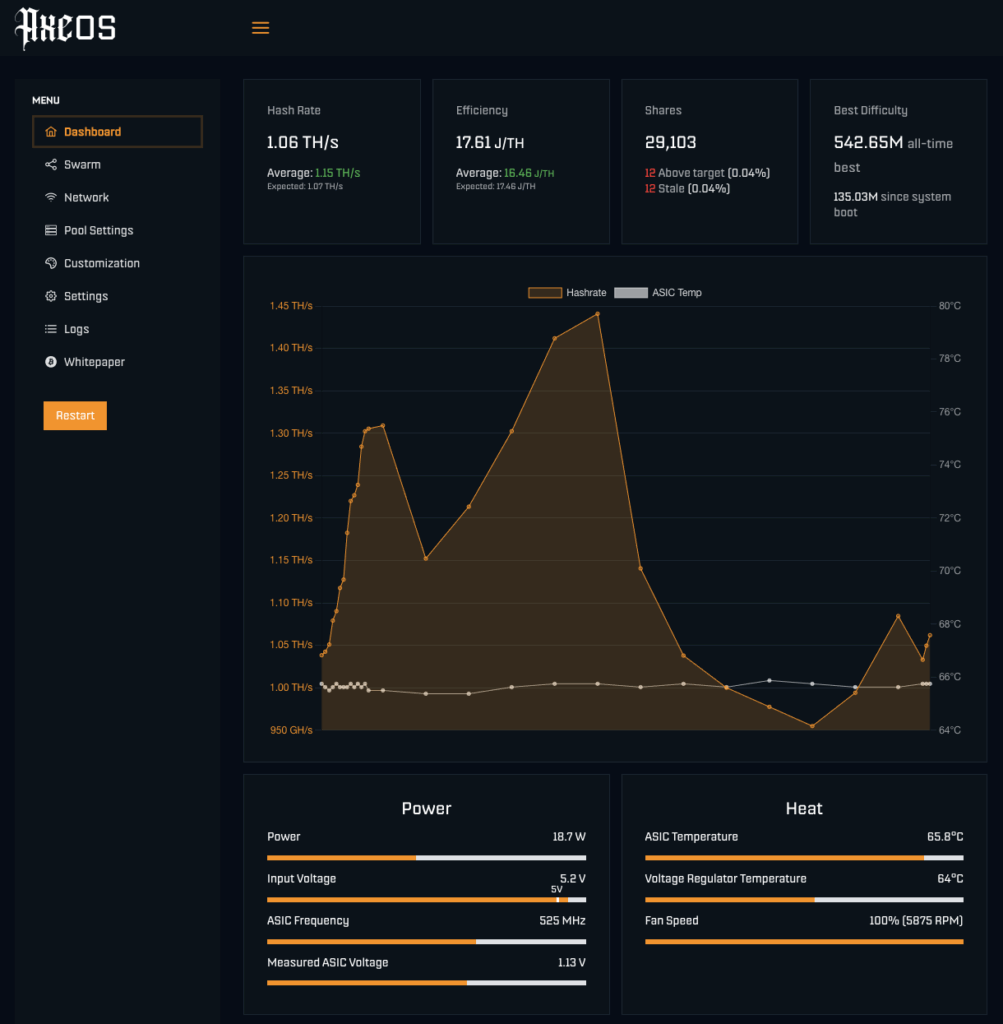Open the Swarm menu item

point(82,165)
